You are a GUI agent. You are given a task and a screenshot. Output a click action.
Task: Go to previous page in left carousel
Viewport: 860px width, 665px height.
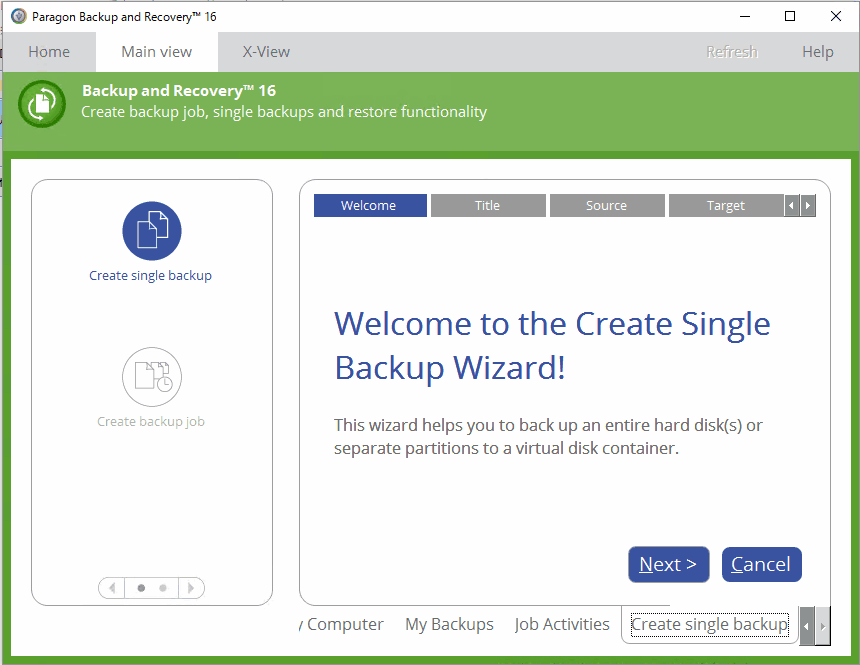[x=112, y=588]
